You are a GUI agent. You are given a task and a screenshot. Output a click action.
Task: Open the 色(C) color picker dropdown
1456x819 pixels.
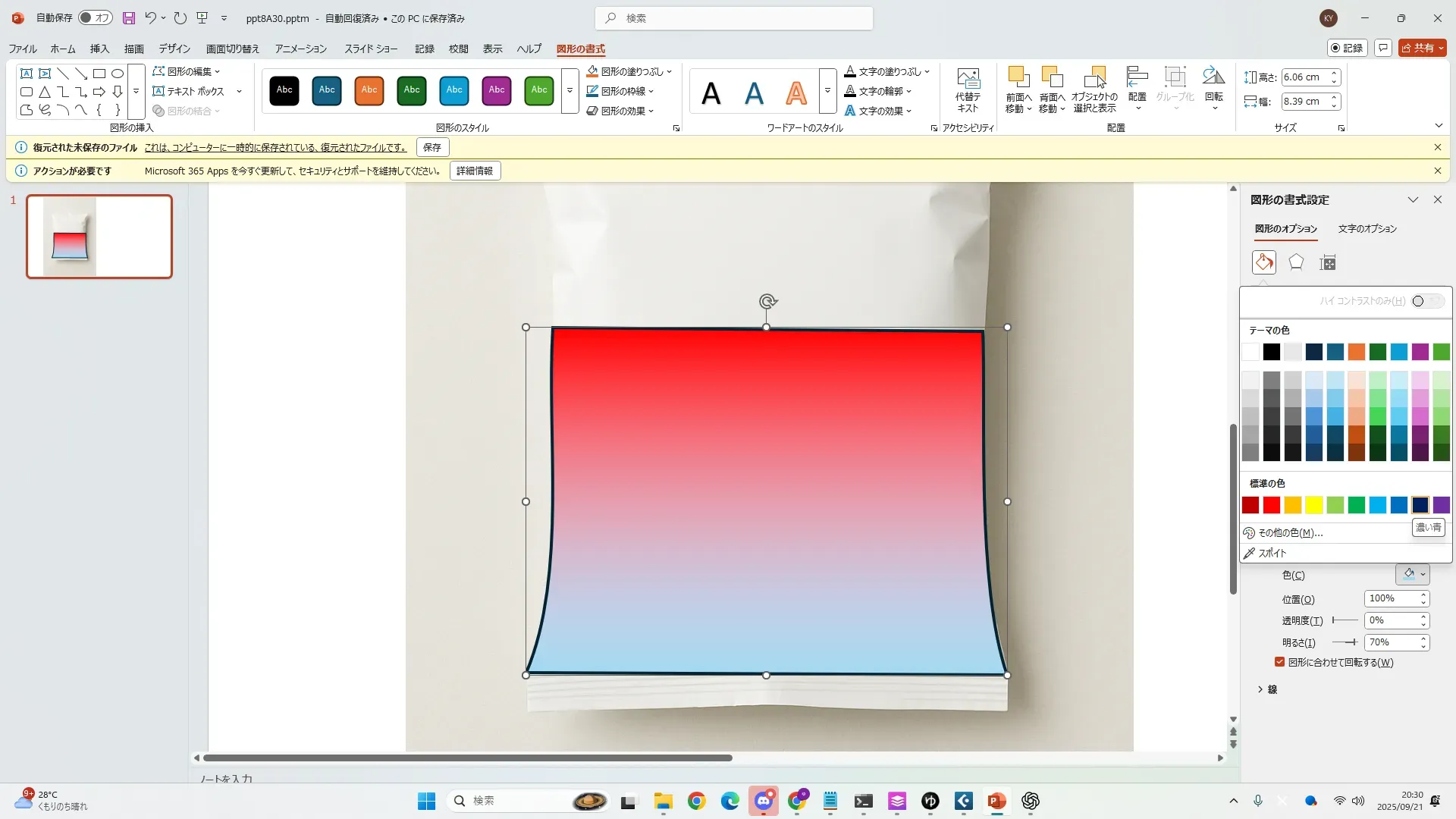1412,575
